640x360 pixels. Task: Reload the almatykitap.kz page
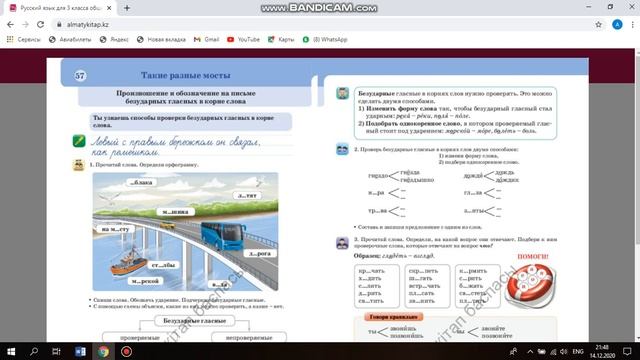point(40,24)
